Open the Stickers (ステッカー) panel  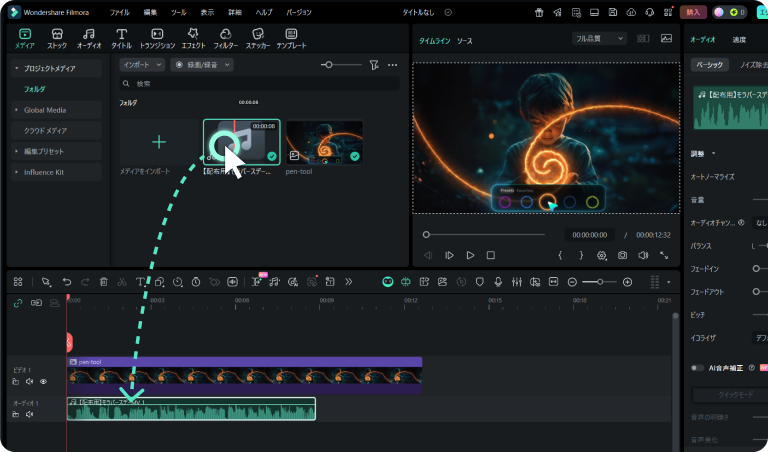pos(257,38)
